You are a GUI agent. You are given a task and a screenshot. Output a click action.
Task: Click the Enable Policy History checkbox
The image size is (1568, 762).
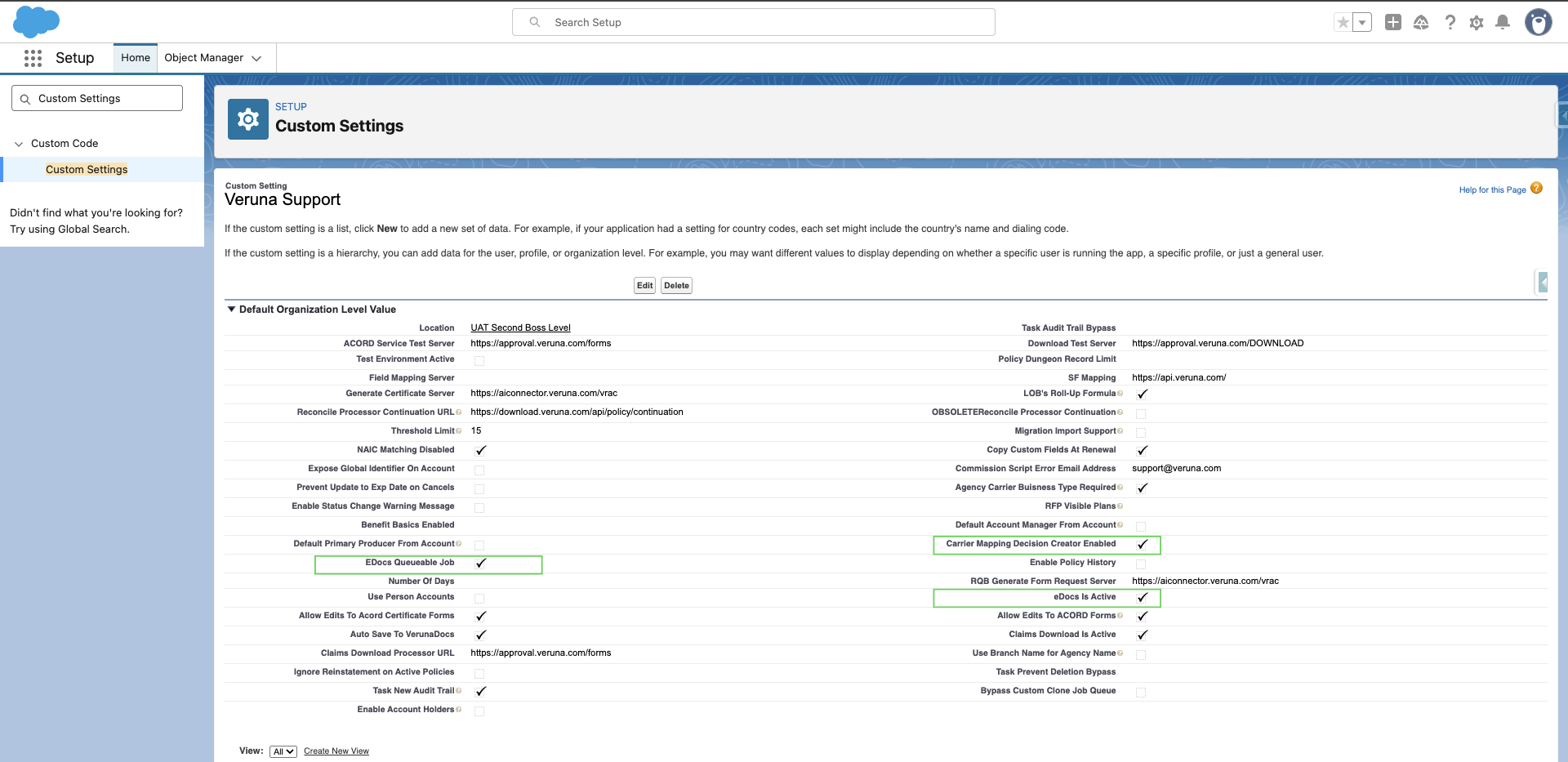pos(1141,564)
